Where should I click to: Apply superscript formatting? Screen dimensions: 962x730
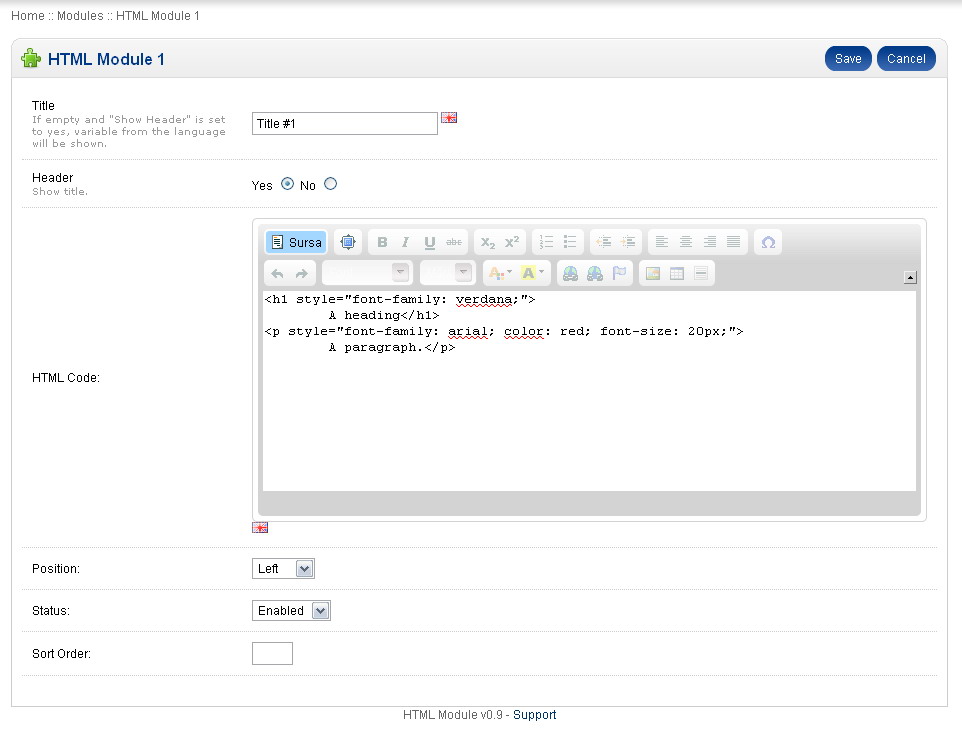click(x=512, y=242)
